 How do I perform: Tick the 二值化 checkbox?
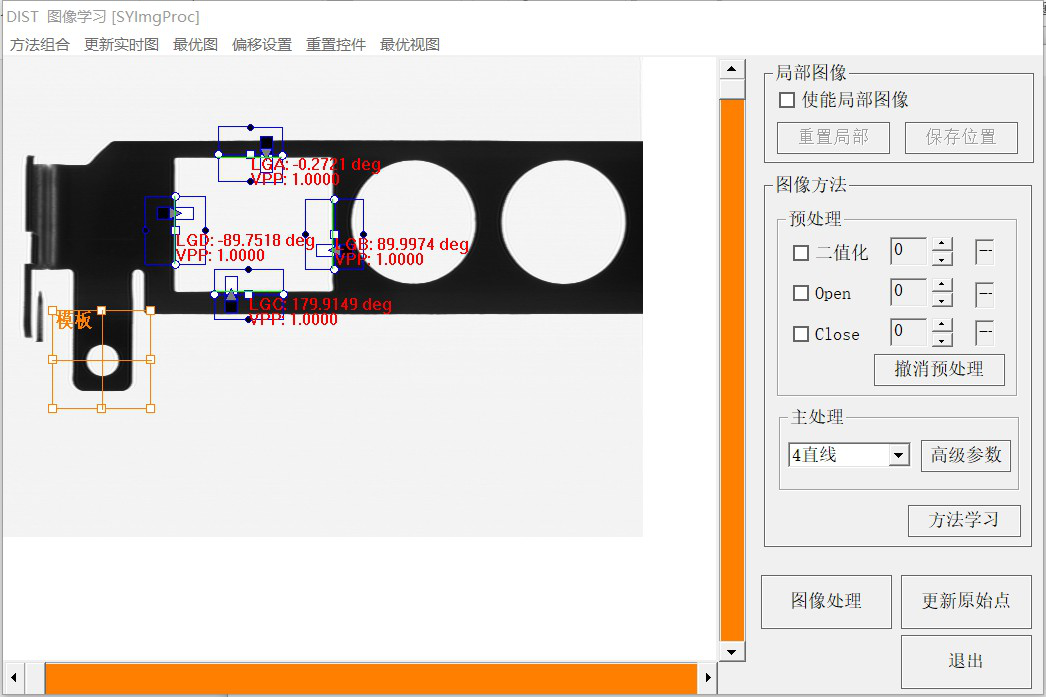click(x=801, y=253)
